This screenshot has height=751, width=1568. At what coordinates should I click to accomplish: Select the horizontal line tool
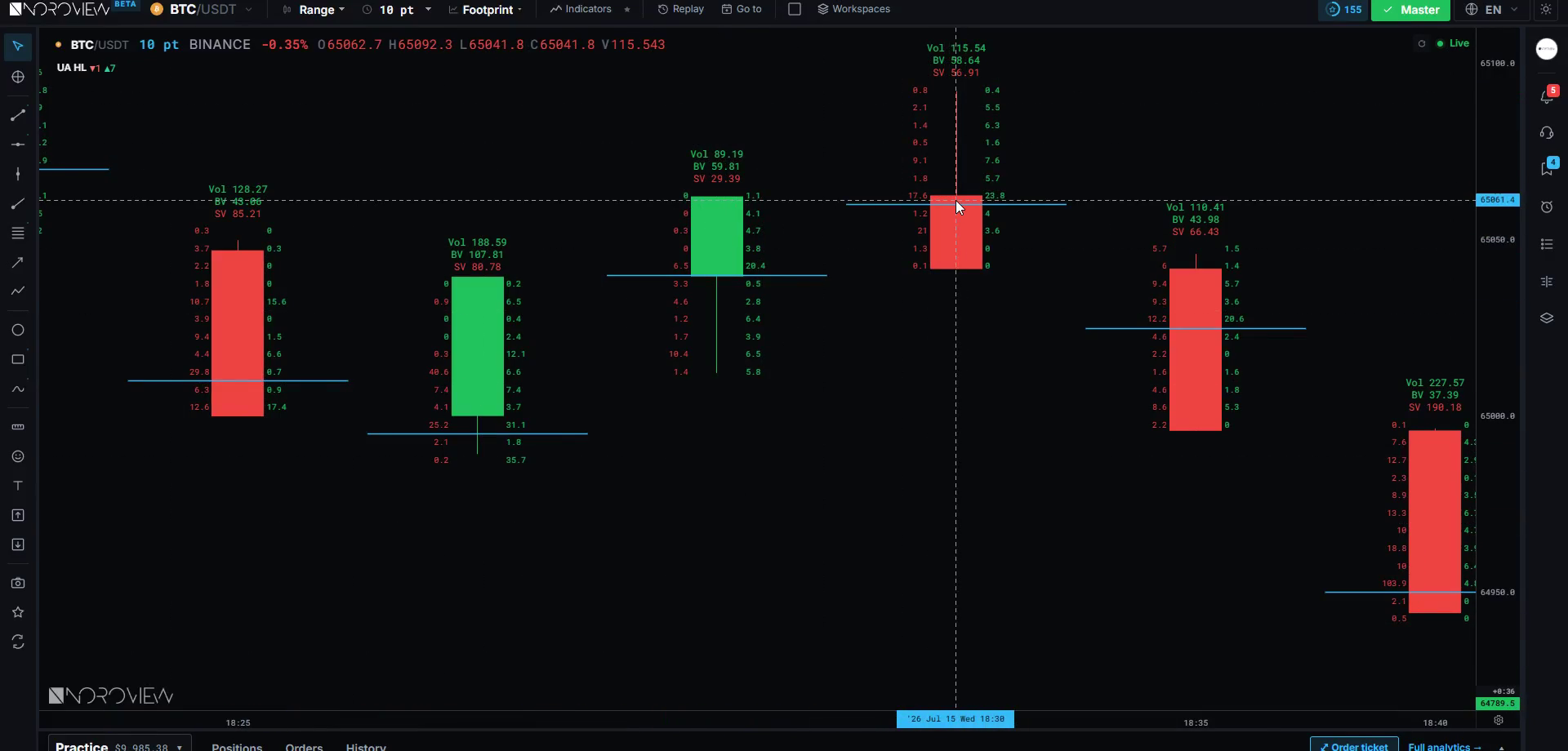pyautogui.click(x=18, y=144)
